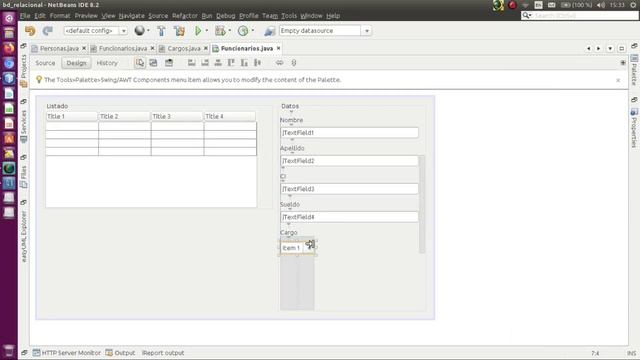The image size is (640, 360).
Task: Show the open documents list dropdown arrow
Action: point(610,49)
